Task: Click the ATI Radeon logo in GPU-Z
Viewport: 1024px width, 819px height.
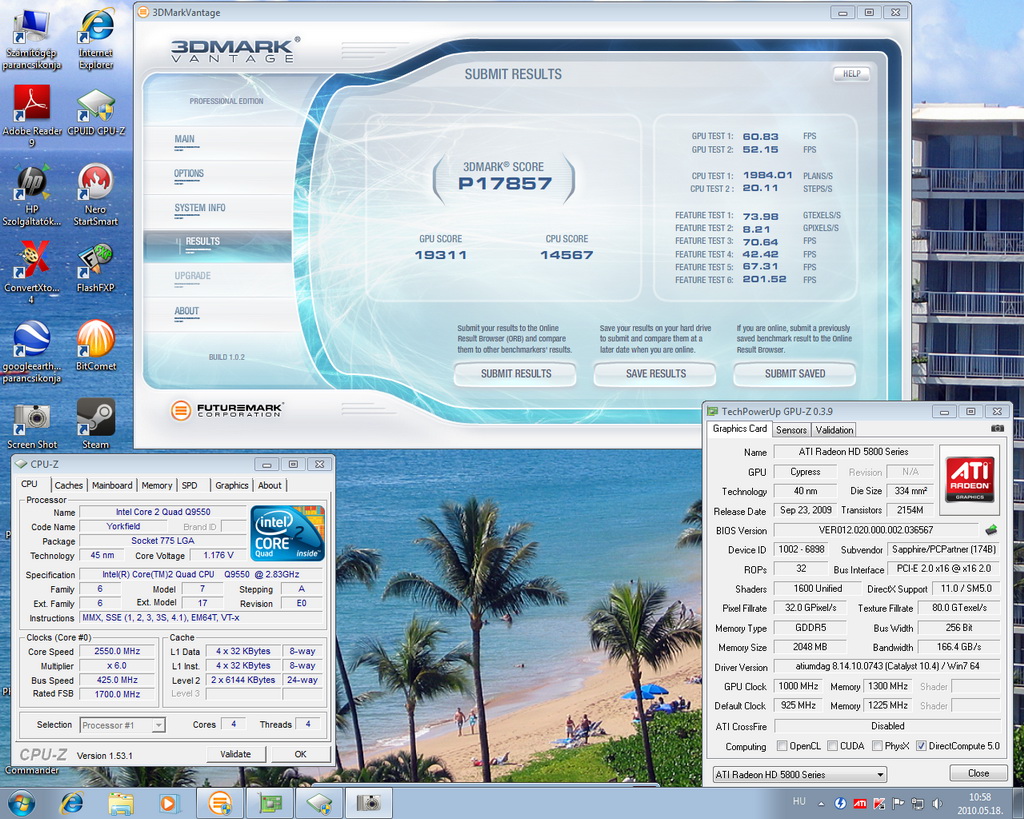Action: 970,479
